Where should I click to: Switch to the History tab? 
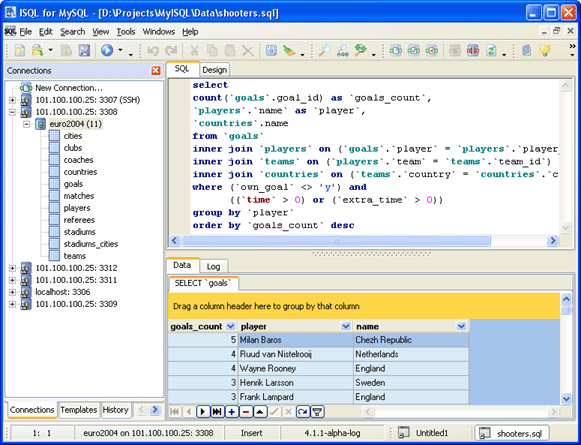point(115,410)
